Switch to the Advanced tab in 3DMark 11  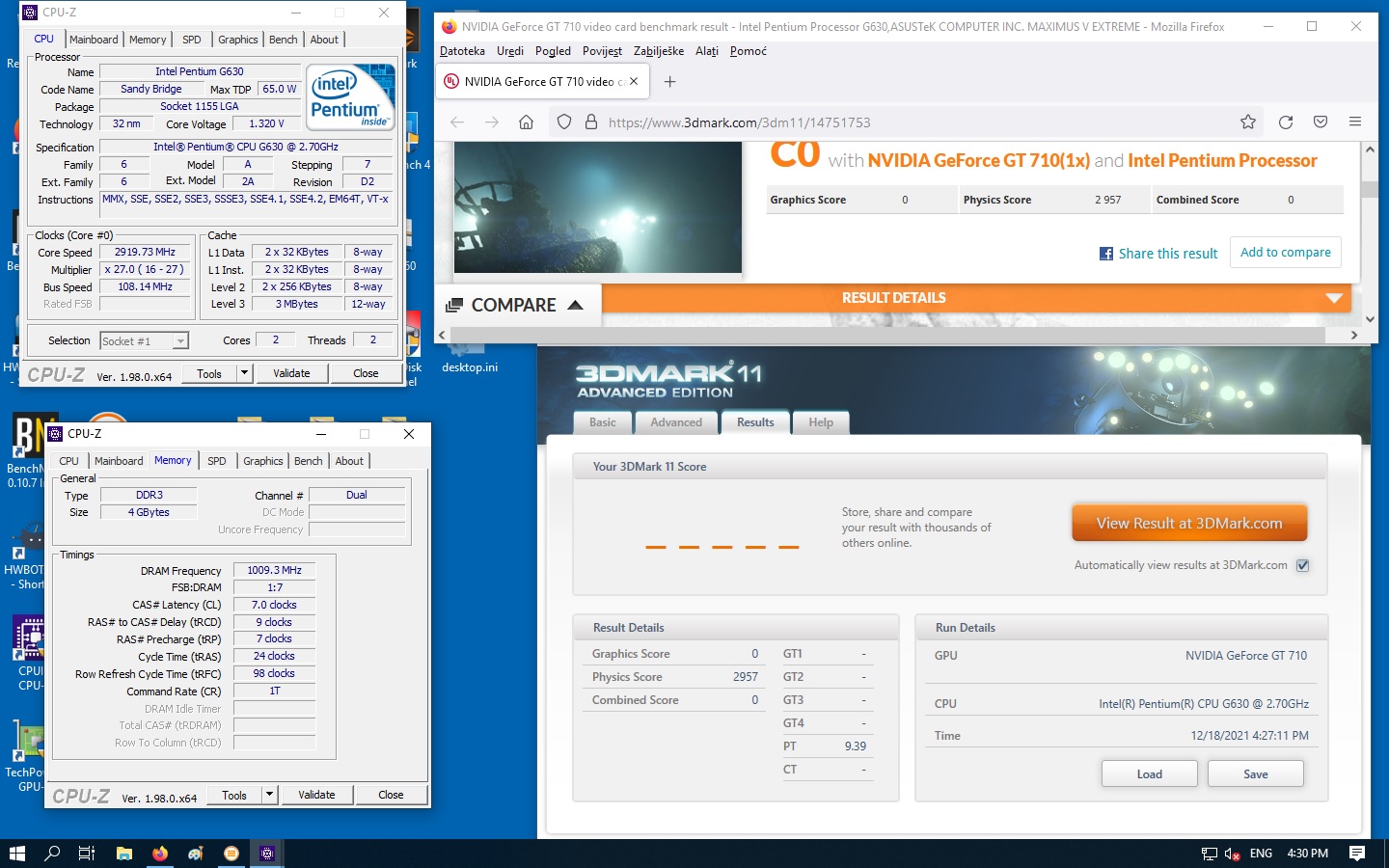click(x=676, y=422)
